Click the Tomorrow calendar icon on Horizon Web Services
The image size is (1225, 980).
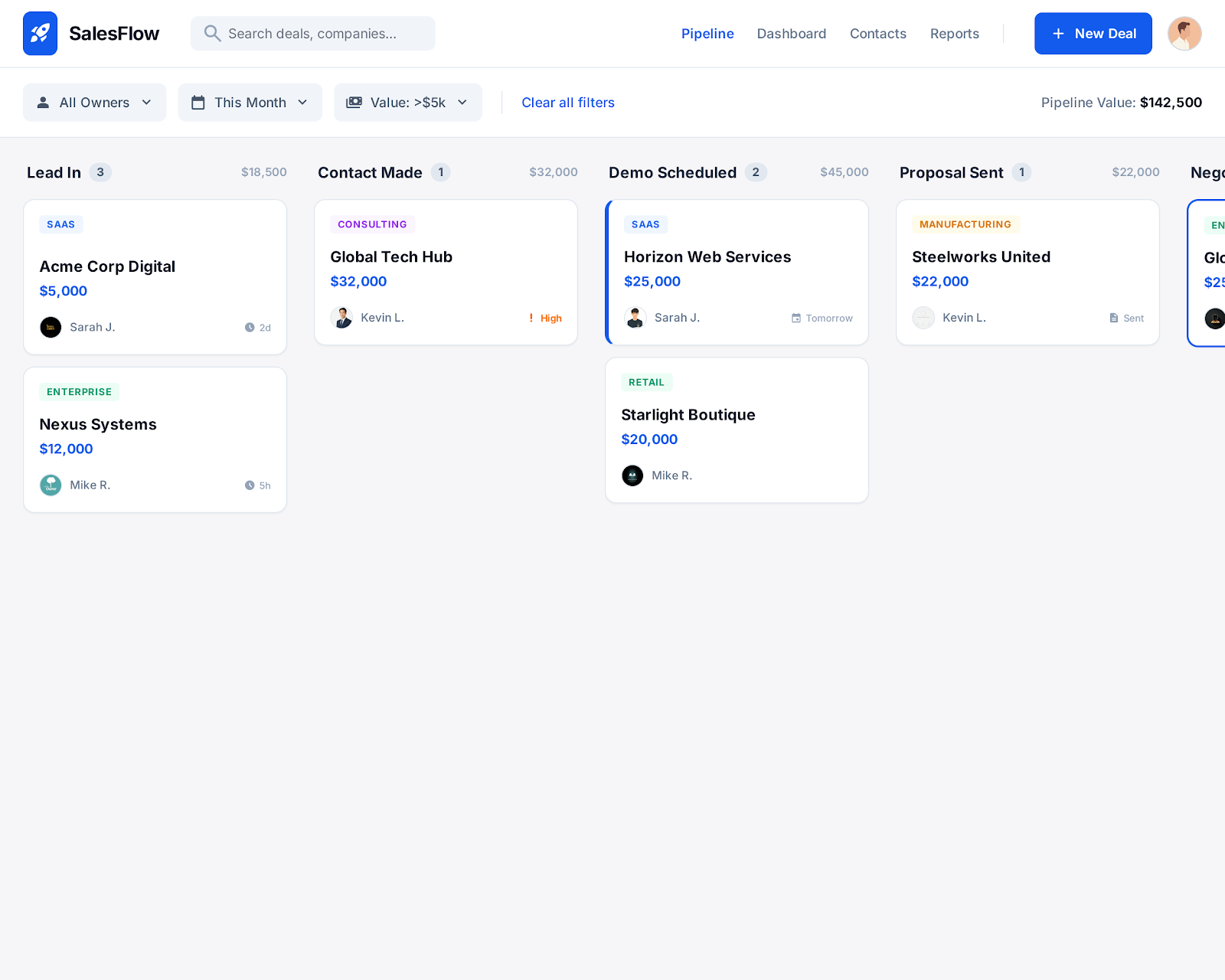[796, 318]
